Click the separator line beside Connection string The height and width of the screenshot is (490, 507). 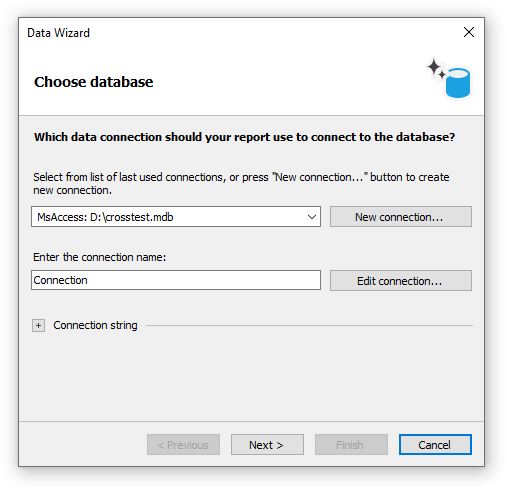pyautogui.click(x=309, y=325)
